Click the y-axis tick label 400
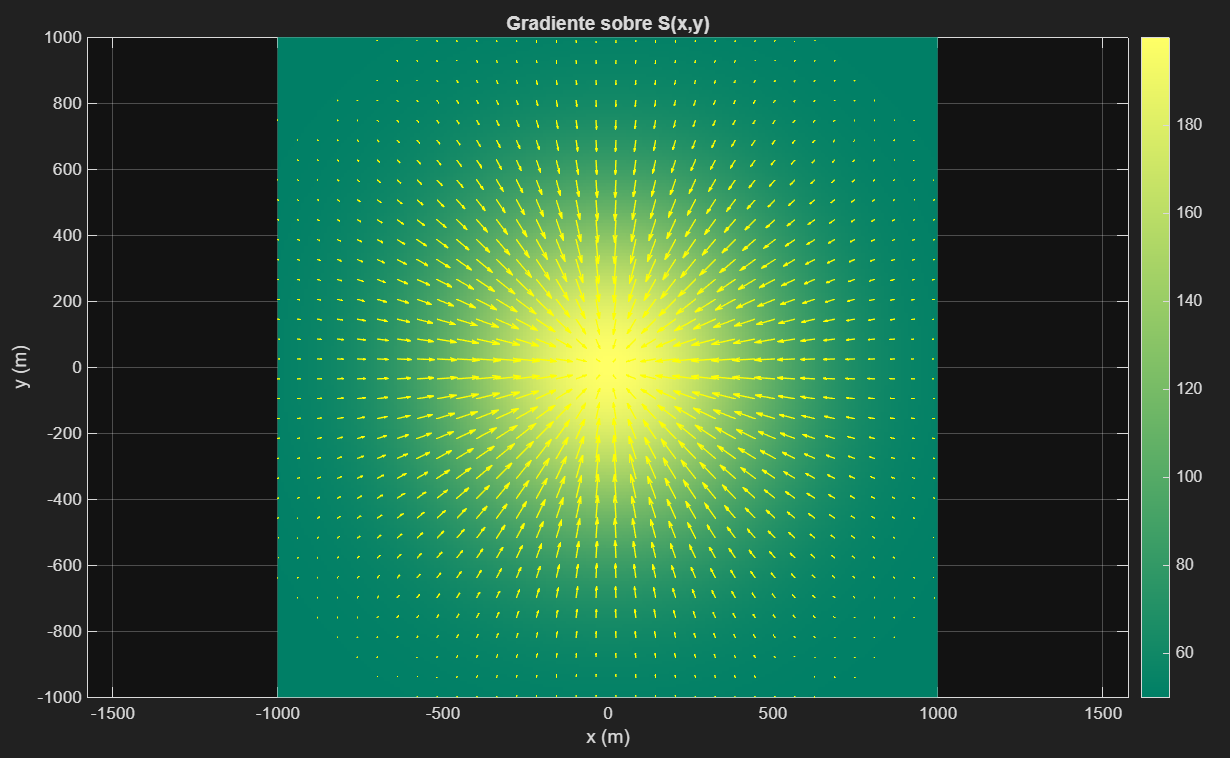Screen dimensions: 1230x758 (x=66, y=235)
